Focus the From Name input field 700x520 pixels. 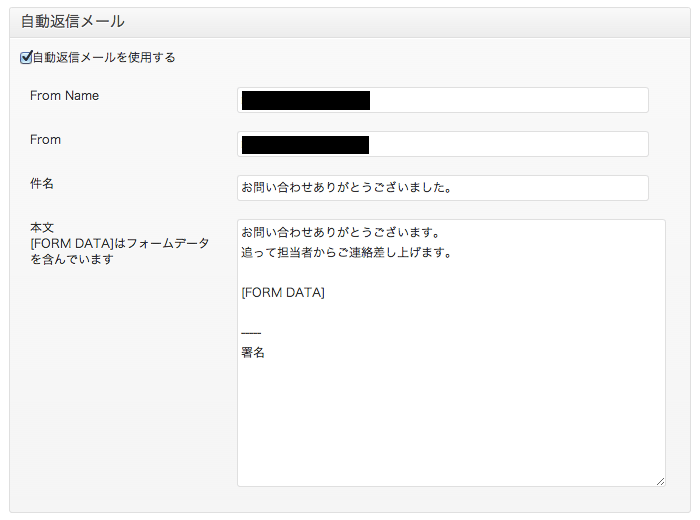click(442, 100)
